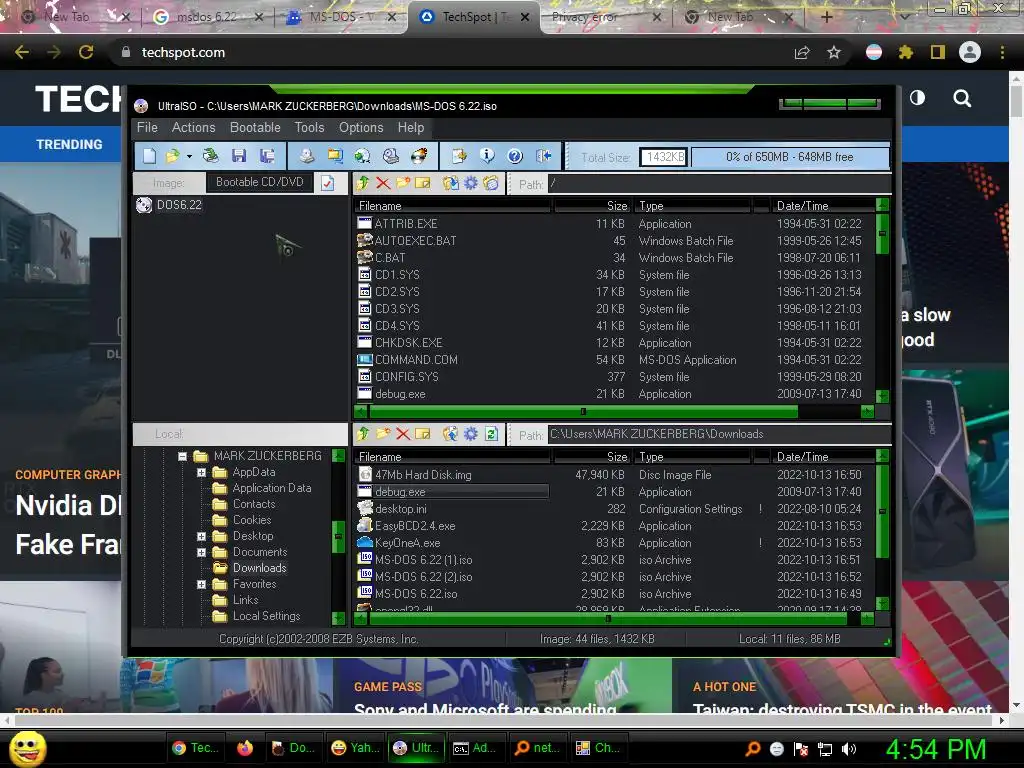The height and width of the screenshot is (768, 1024).
Task: Open the dropdown arrow beside the Open icon
Action: [189, 156]
